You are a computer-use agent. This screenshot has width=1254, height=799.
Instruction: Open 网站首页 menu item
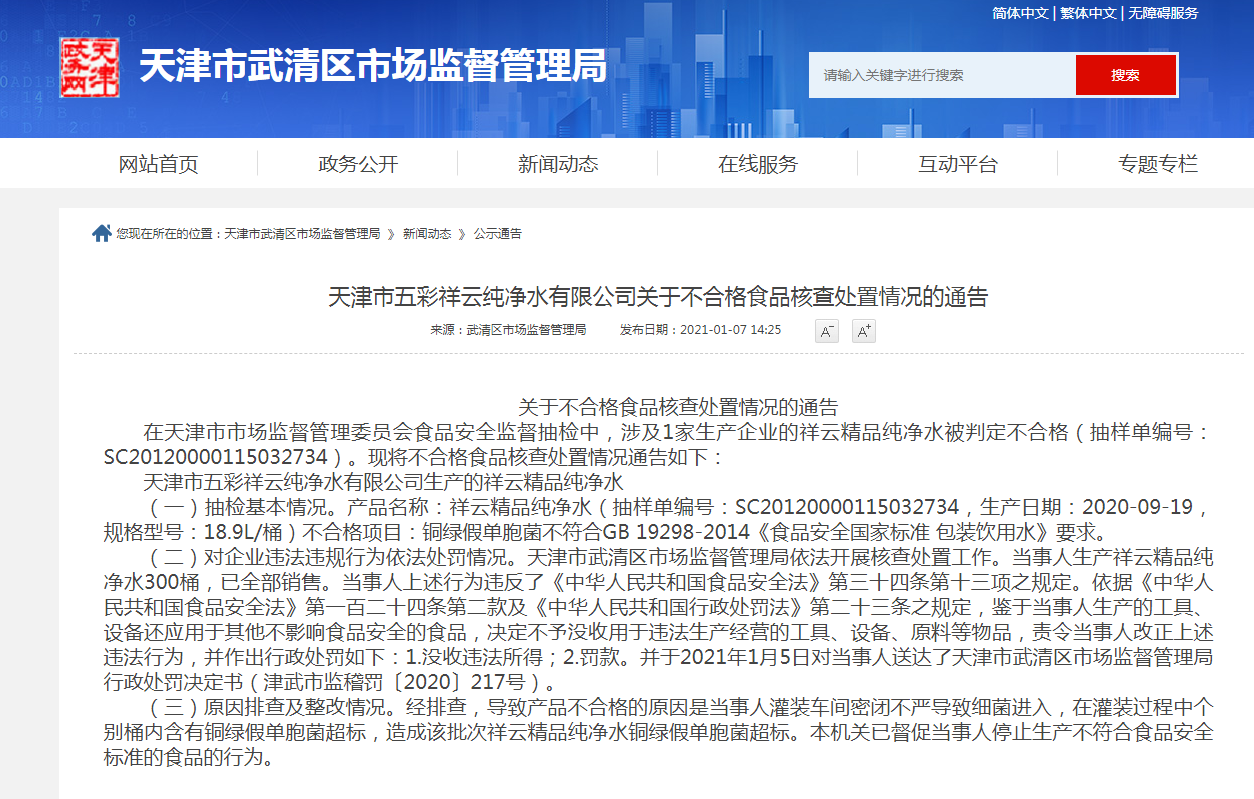[158, 164]
